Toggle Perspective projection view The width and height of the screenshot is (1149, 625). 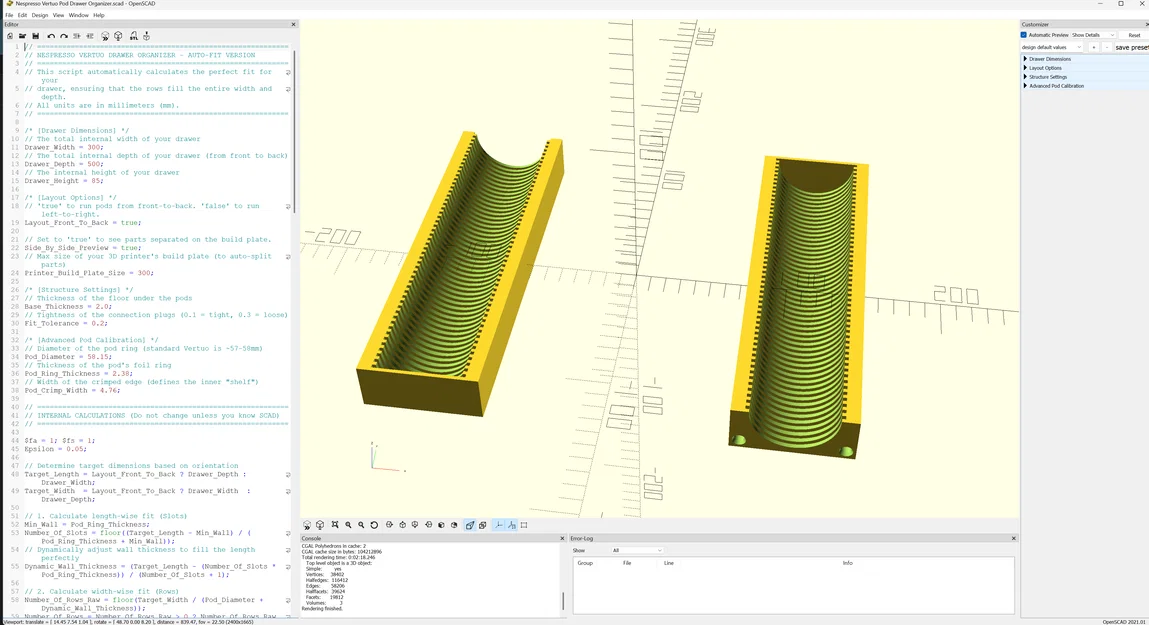[470, 525]
